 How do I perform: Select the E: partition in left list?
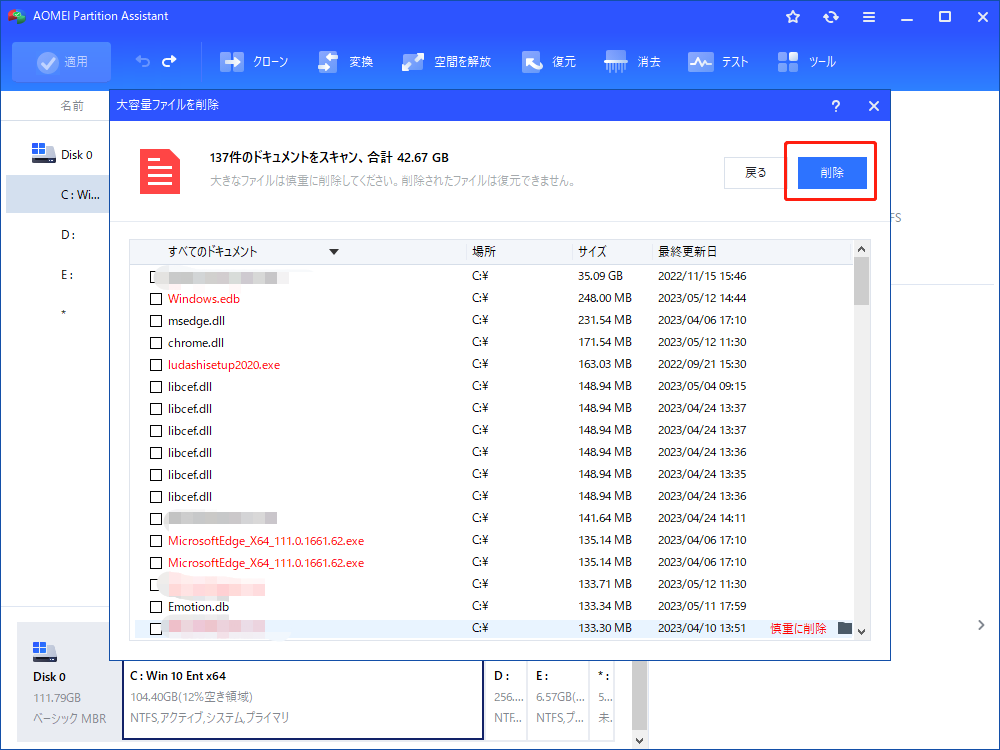tap(67, 275)
